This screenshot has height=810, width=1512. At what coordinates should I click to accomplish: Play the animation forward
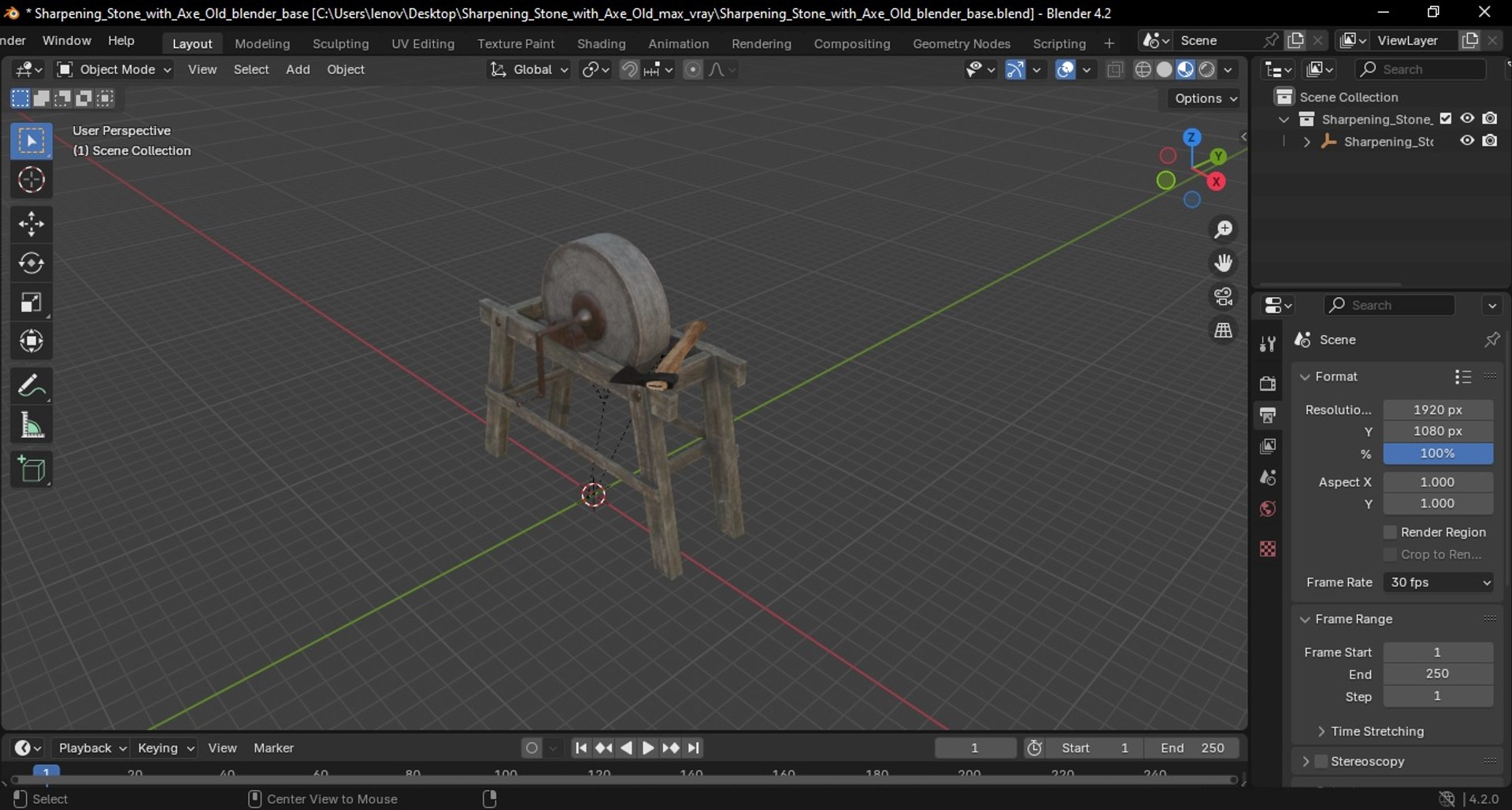[x=648, y=749]
